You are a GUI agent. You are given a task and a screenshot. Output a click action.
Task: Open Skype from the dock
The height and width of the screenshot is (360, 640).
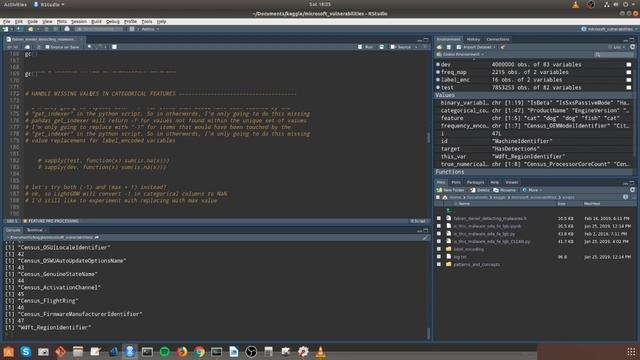pyautogui.click(x=26, y=351)
